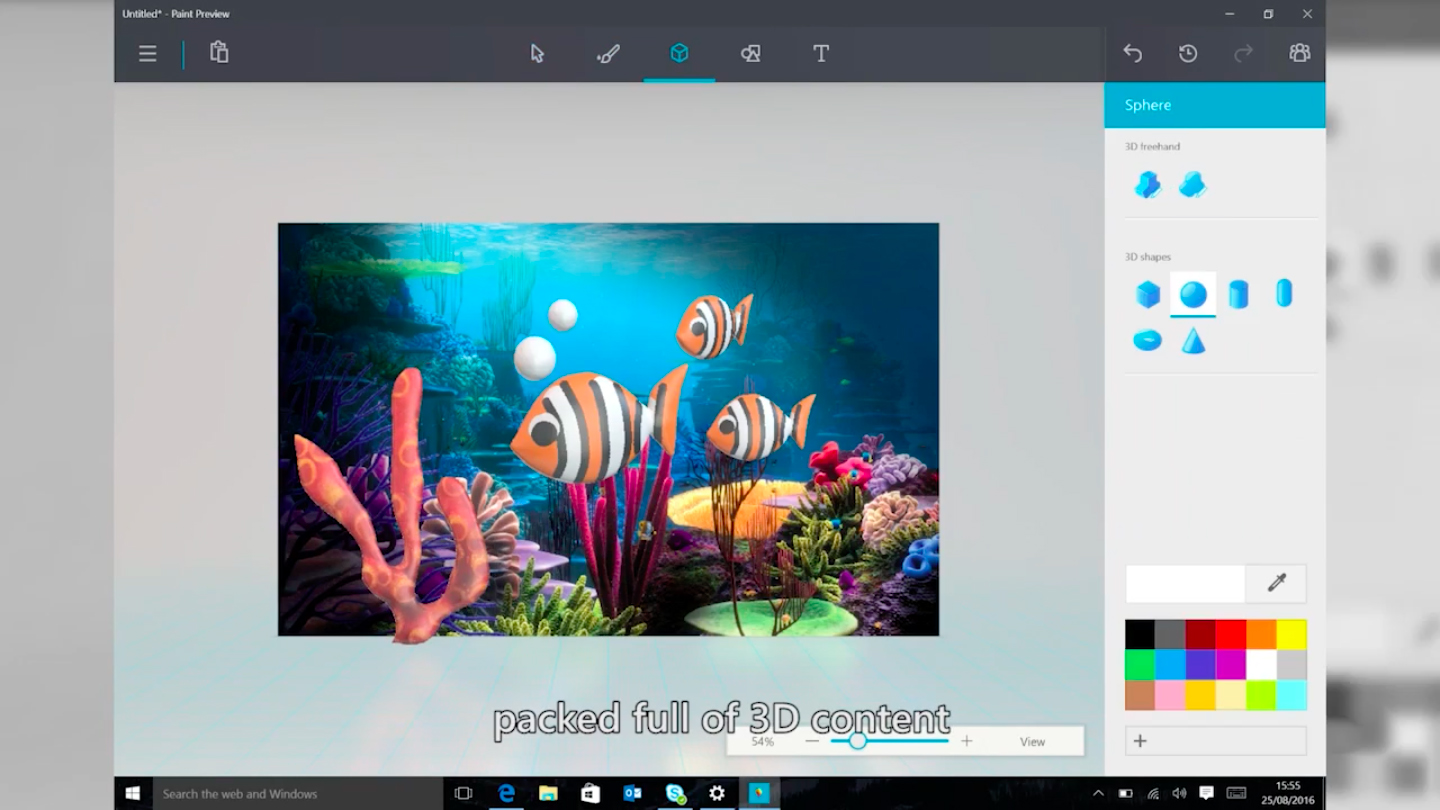Open Settings gear in taskbar
This screenshot has width=1440, height=810.
717,793
